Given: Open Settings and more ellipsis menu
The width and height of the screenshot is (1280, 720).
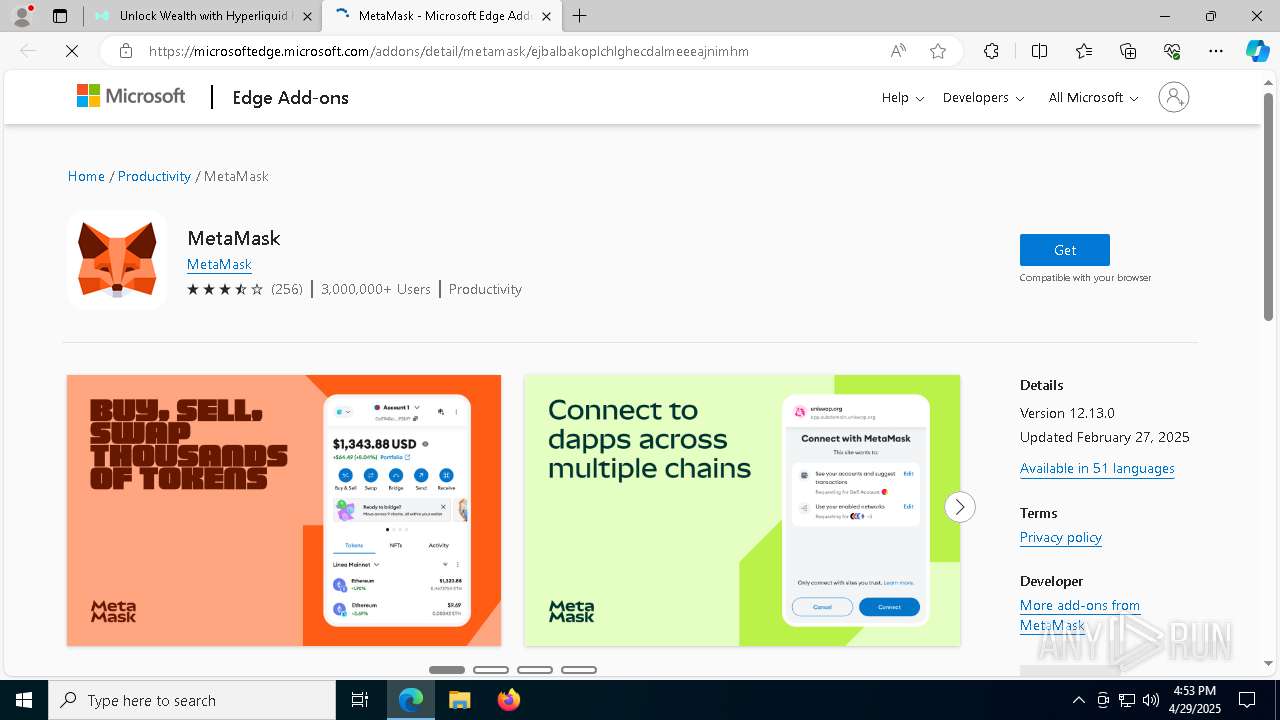Looking at the screenshot, I should click(1216, 51).
